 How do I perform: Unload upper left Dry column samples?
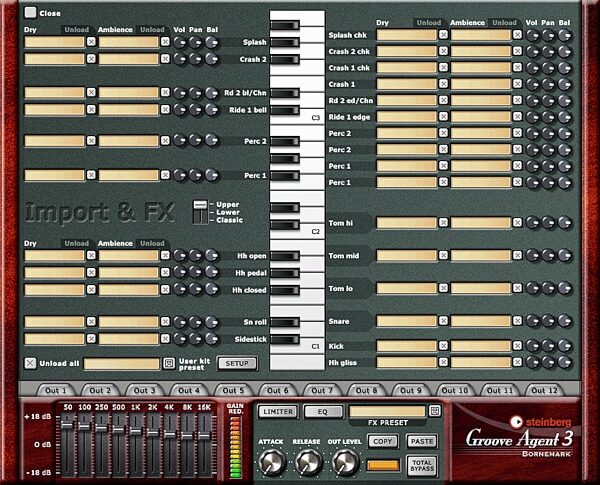[x=77, y=29]
